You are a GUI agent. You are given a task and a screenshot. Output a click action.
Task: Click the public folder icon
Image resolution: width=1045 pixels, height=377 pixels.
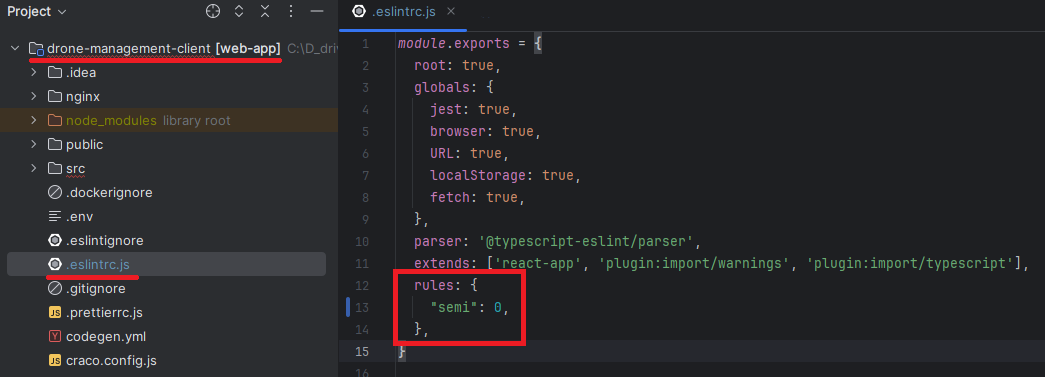pos(55,145)
